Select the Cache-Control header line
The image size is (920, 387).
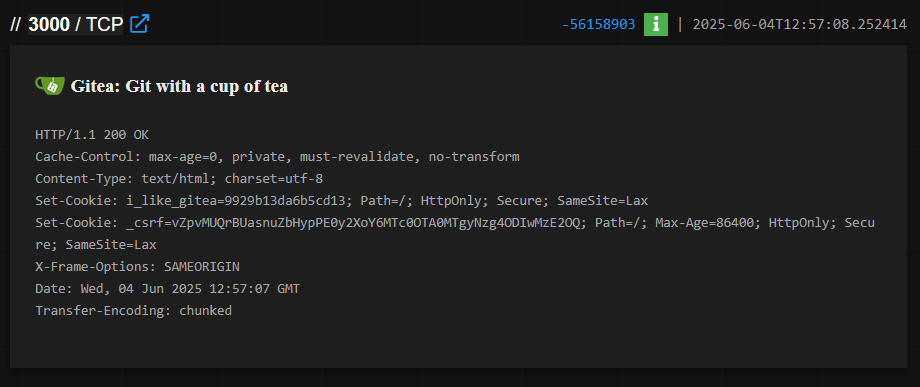[x=277, y=157]
